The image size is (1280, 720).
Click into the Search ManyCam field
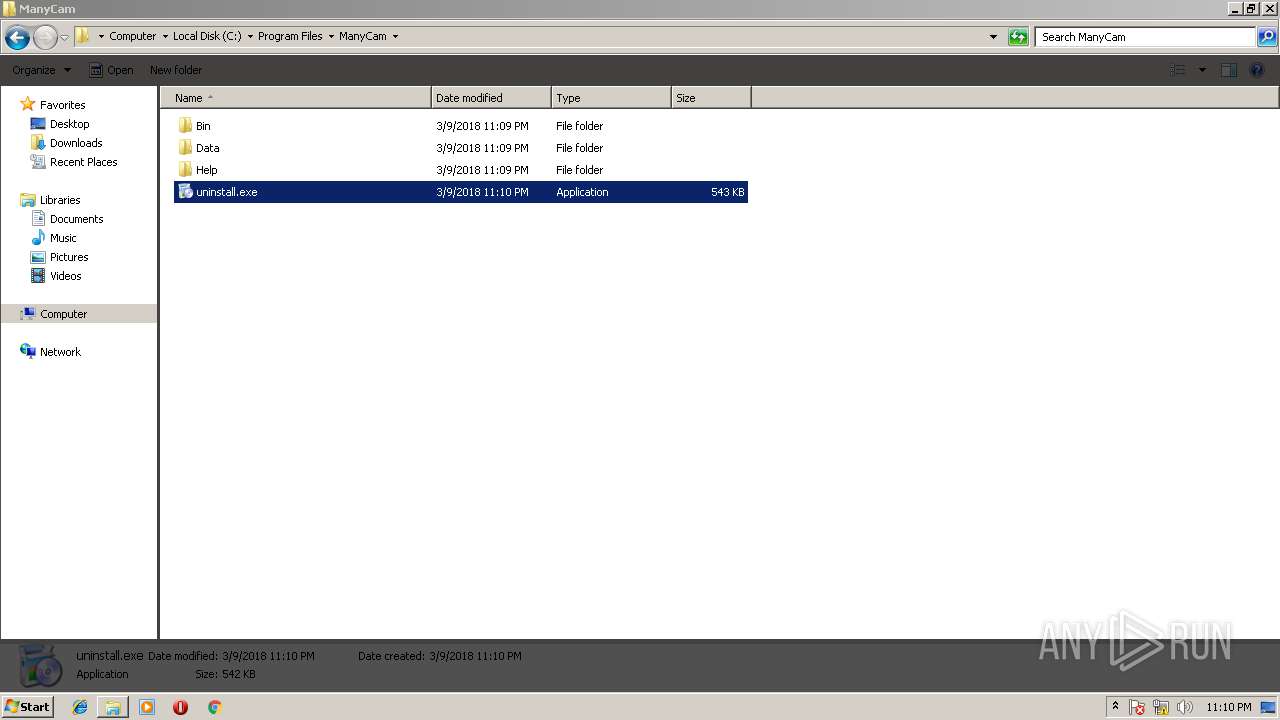1145,37
